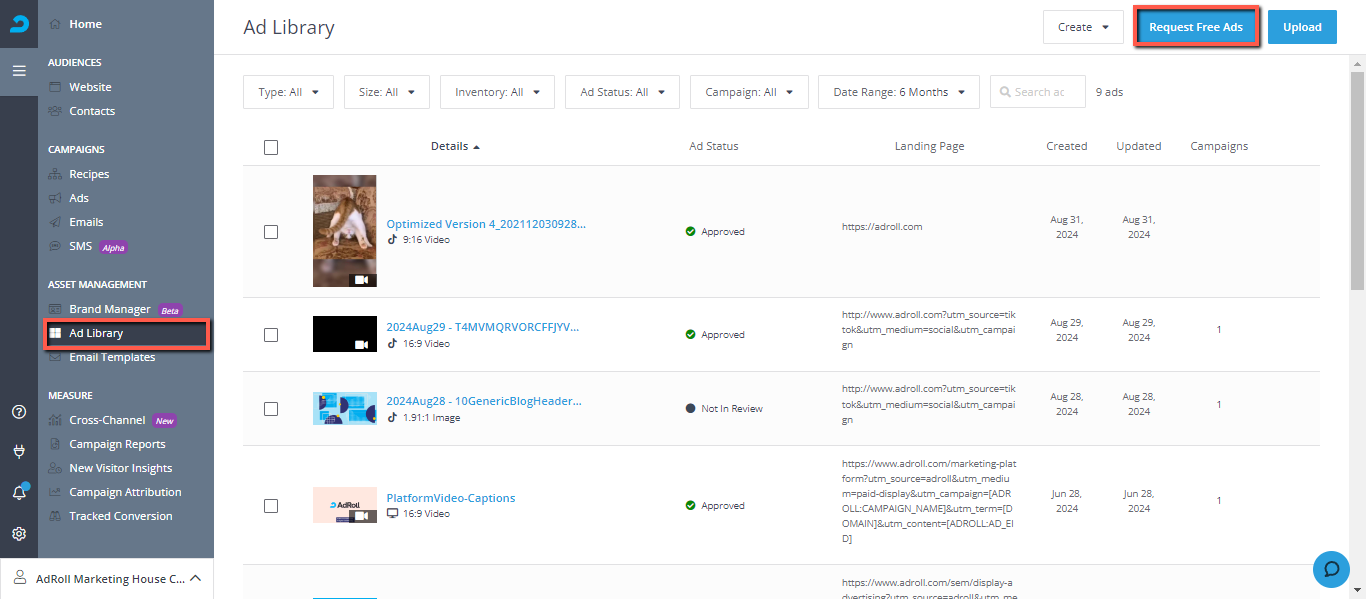
Task: Open the 2024Aug28 - 10GenericBlogHeader ad link
Action: pyautogui.click(x=484, y=401)
